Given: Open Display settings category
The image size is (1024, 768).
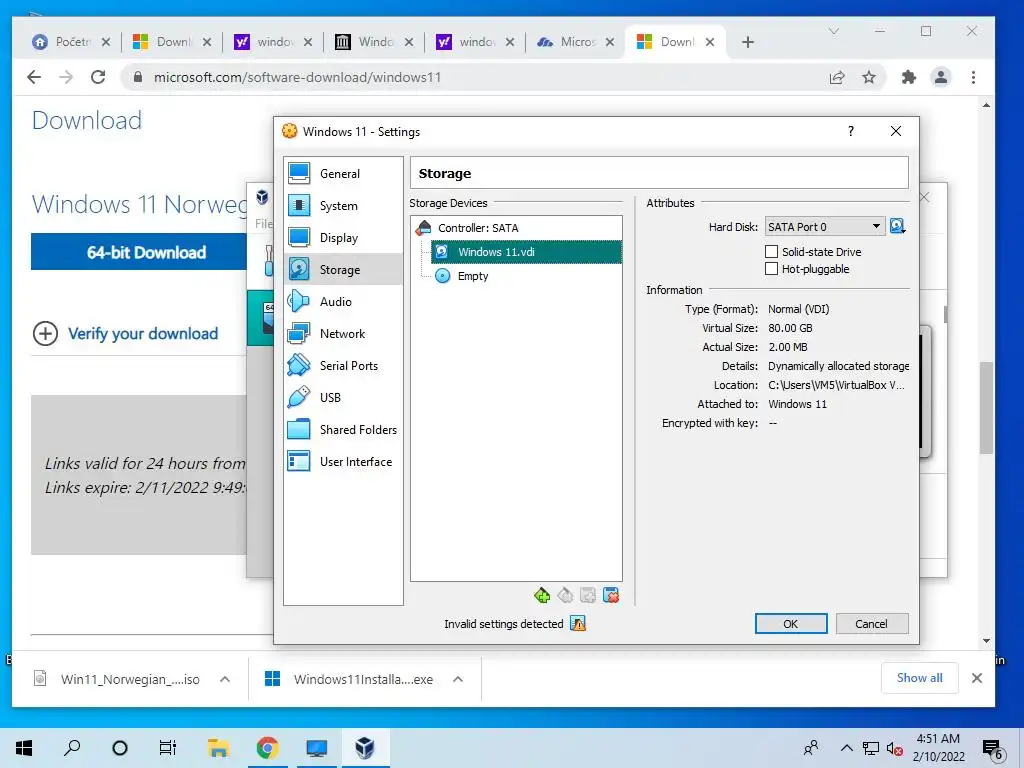Looking at the screenshot, I should tap(344, 237).
